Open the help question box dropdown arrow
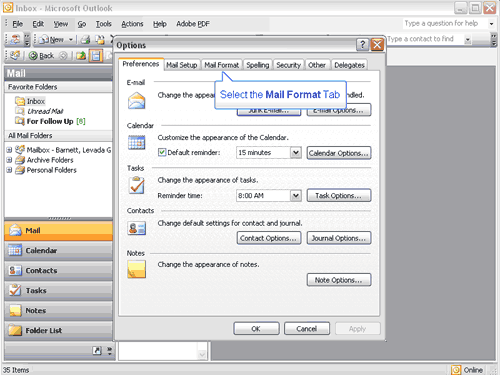 pos(491,24)
